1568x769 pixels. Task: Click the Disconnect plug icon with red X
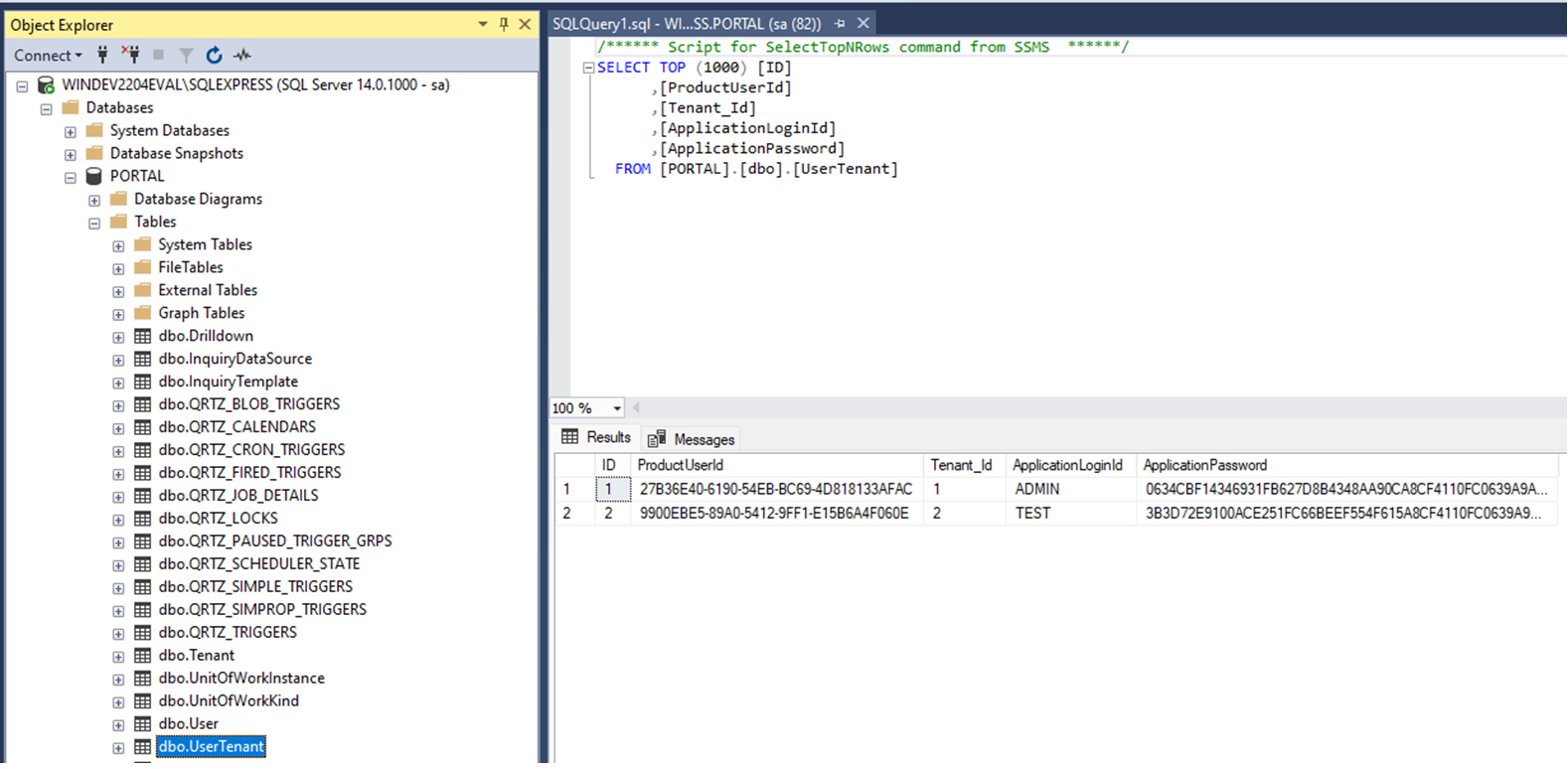(x=130, y=55)
